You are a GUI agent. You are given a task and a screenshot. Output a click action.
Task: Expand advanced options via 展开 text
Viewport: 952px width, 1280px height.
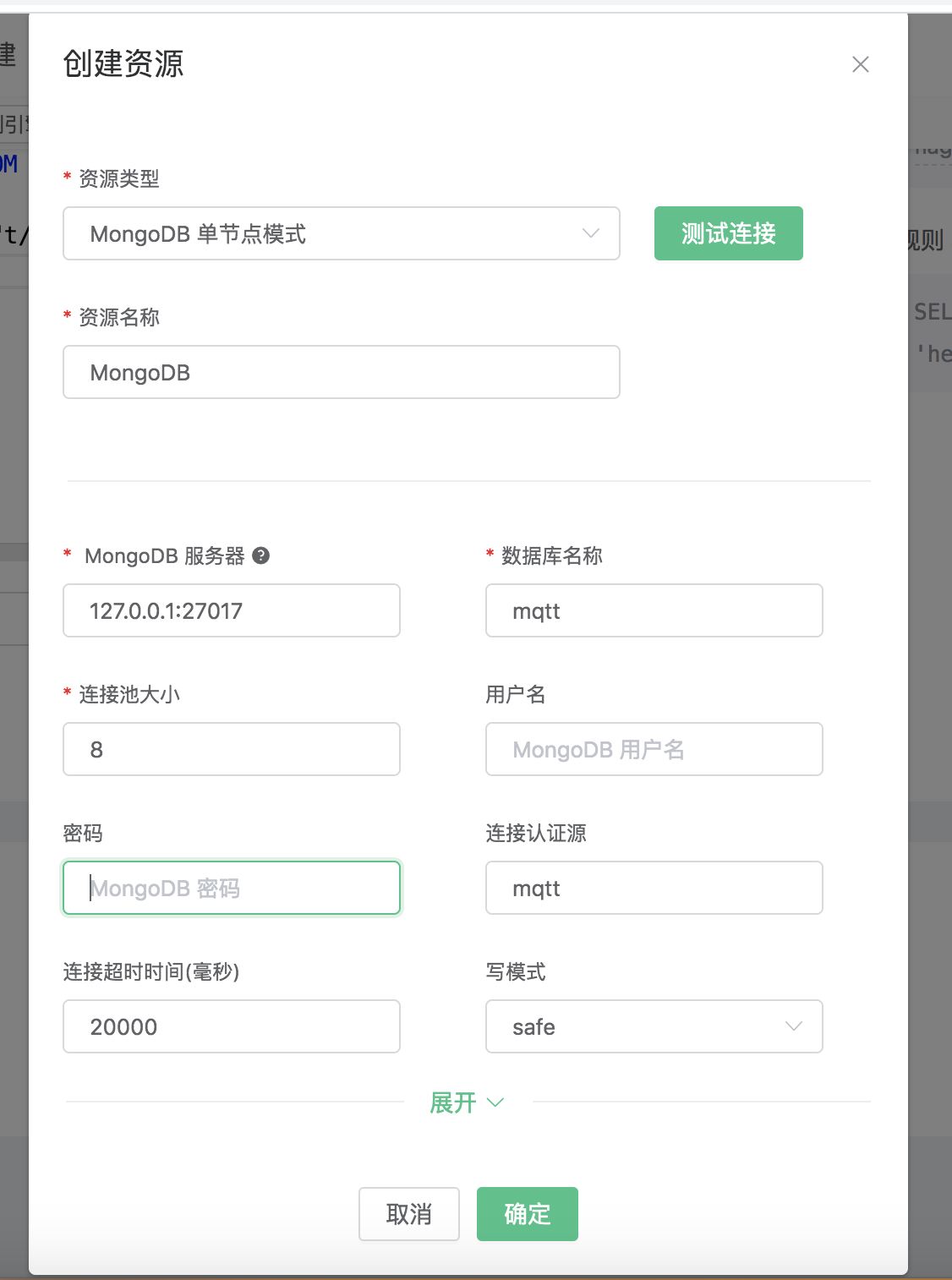453,1102
